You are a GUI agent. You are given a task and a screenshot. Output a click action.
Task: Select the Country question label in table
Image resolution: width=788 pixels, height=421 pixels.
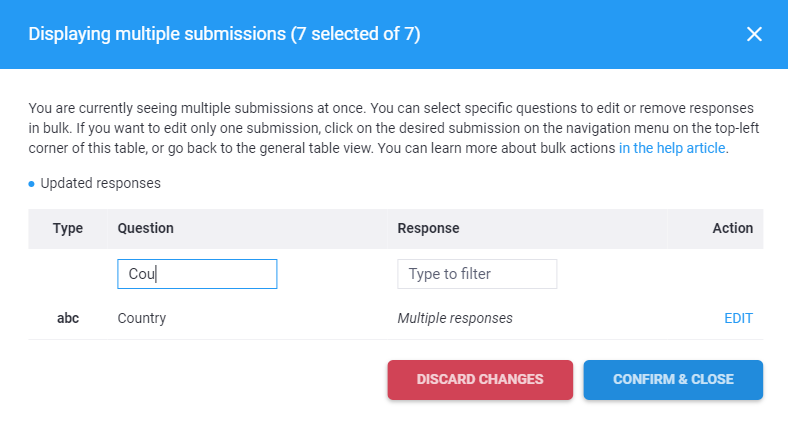coord(142,318)
